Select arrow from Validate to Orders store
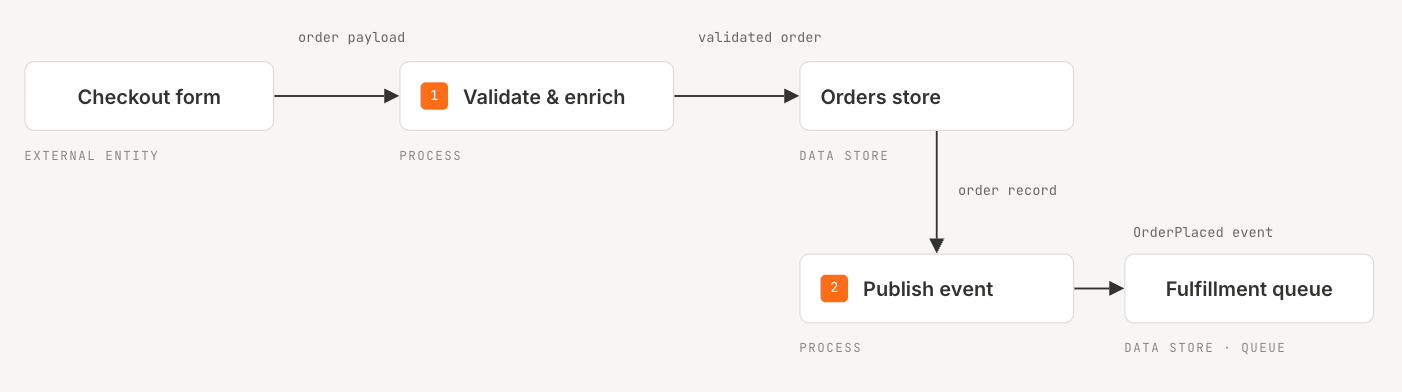The width and height of the screenshot is (1402, 392). 737,96
